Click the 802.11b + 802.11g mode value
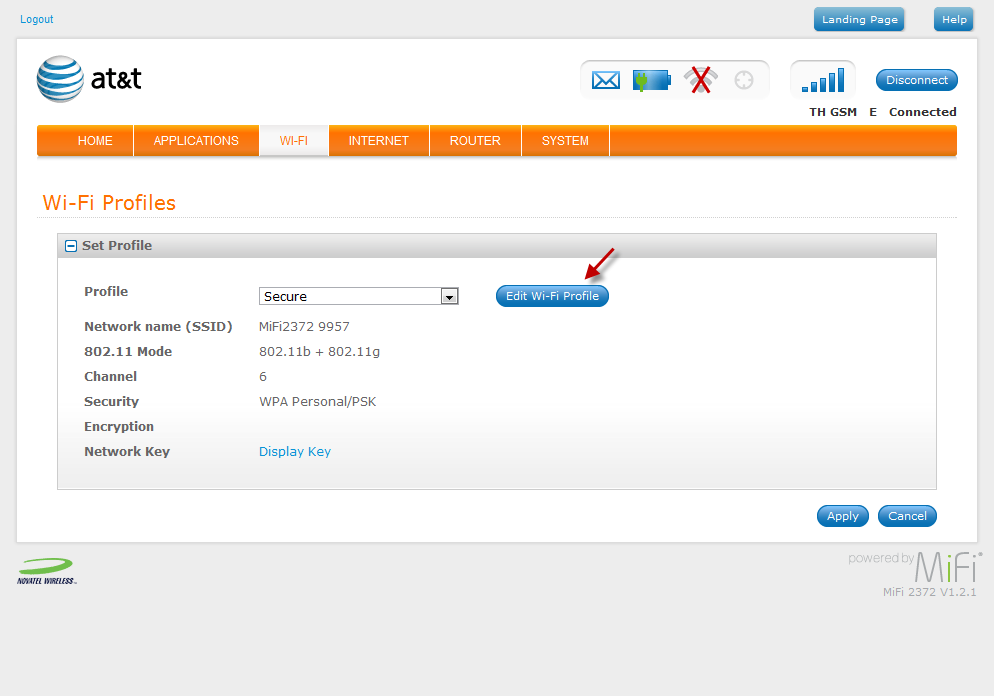Screen dimensions: 994x696 (x=320, y=352)
